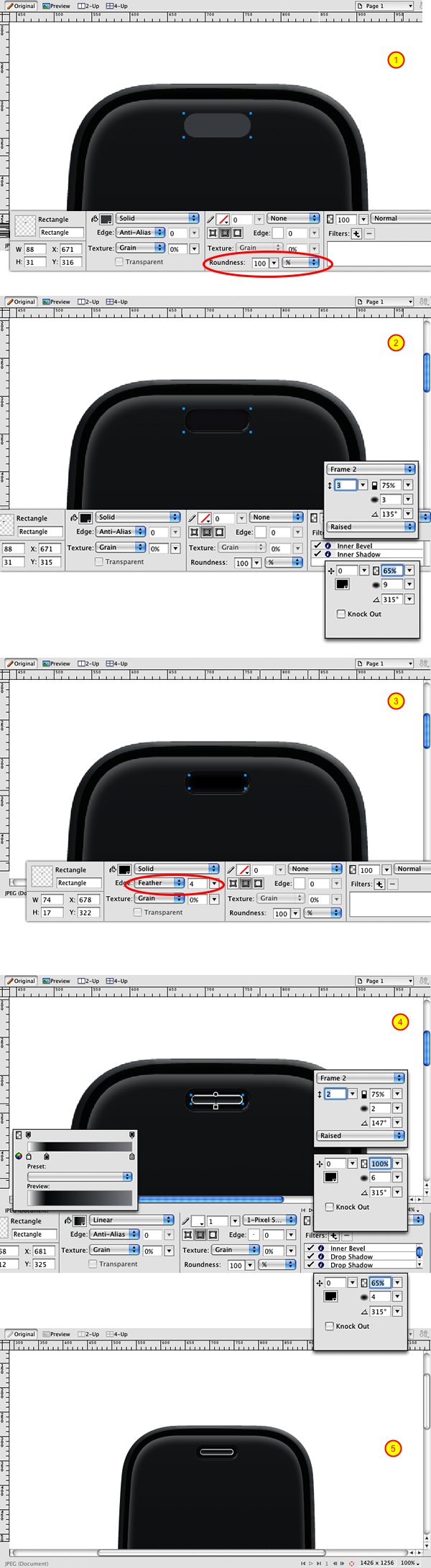Open the Linear fill type dropdown

[x=131, y=1220]
